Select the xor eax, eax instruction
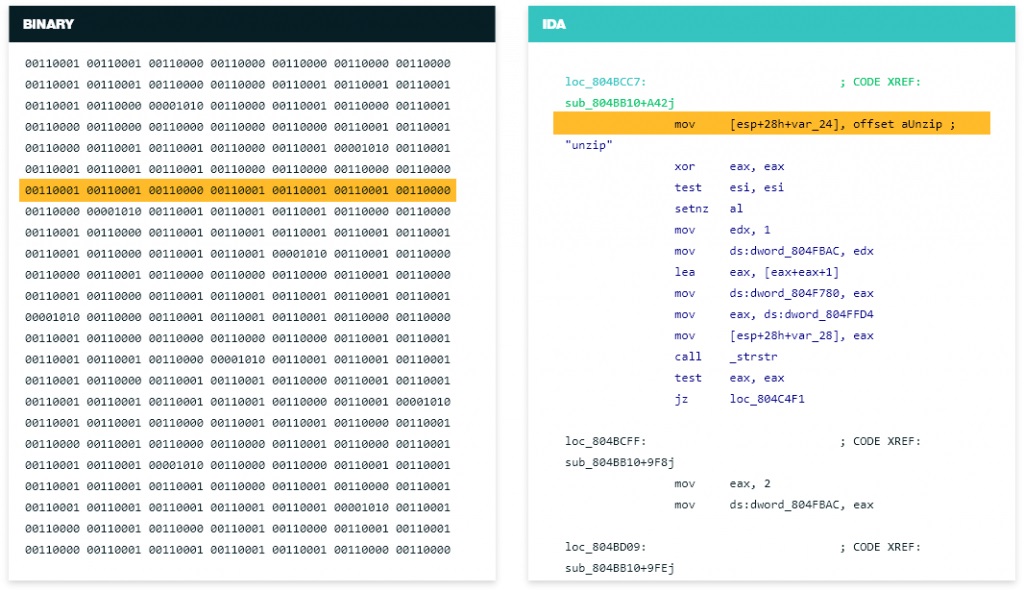1024x592 pixels. tap(729, 166)
